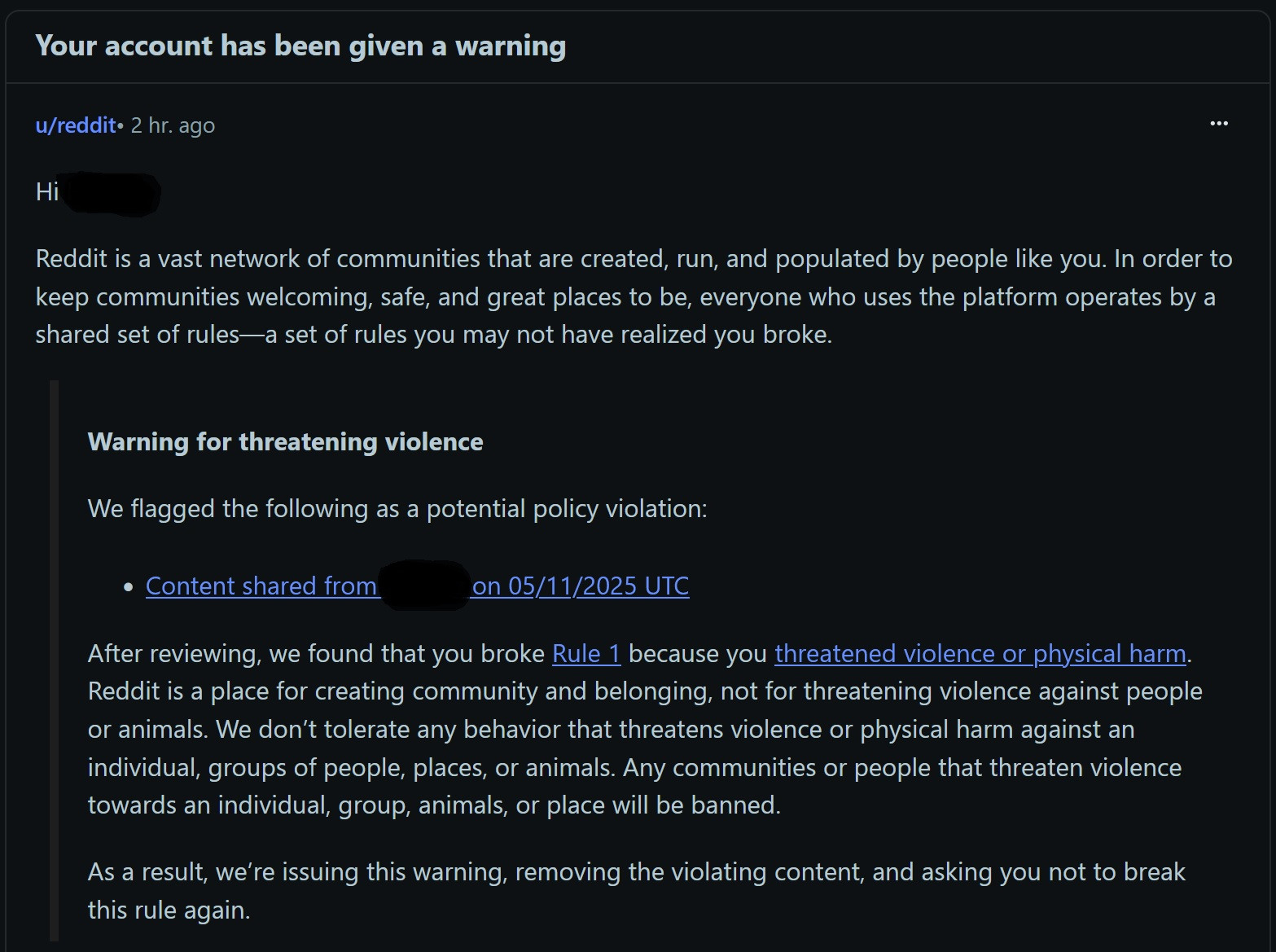Click the blacked-out username after "Hi"

[112, 194]
